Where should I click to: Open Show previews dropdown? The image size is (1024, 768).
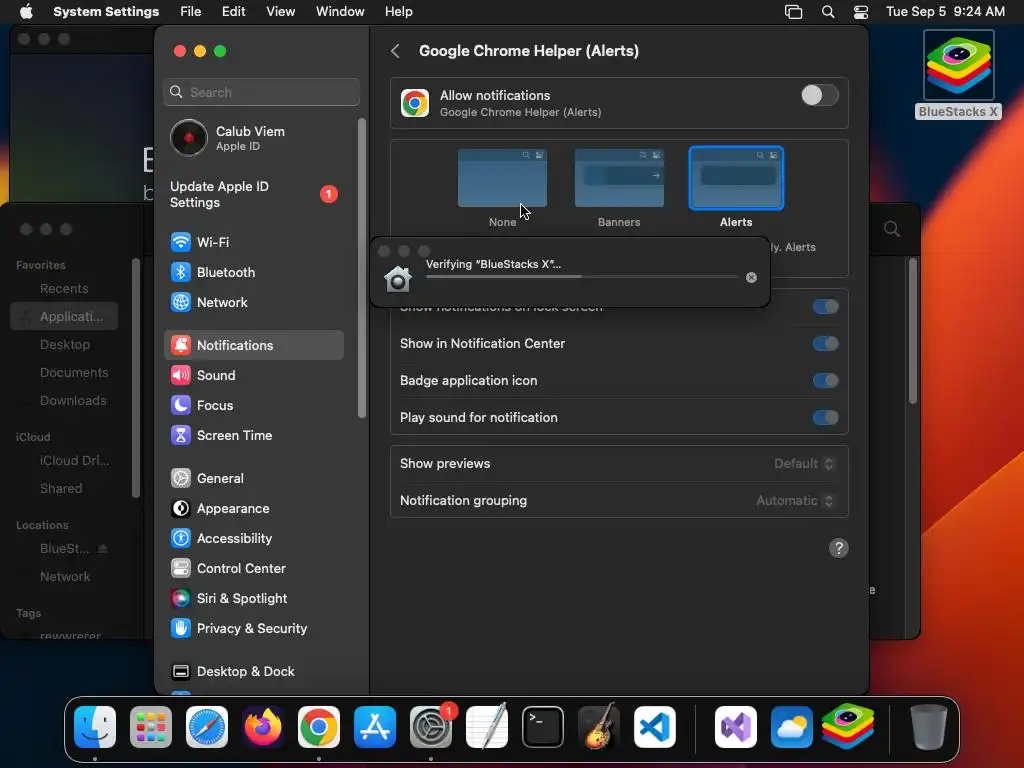[804, 464]
